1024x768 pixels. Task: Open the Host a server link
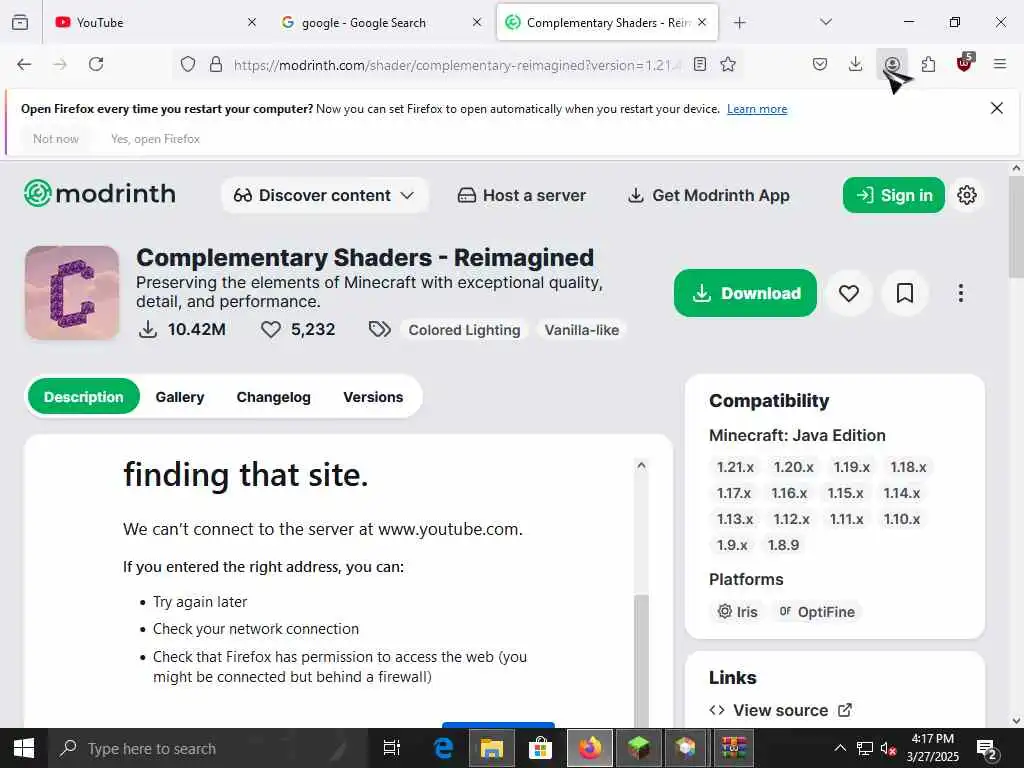(522, 195)
